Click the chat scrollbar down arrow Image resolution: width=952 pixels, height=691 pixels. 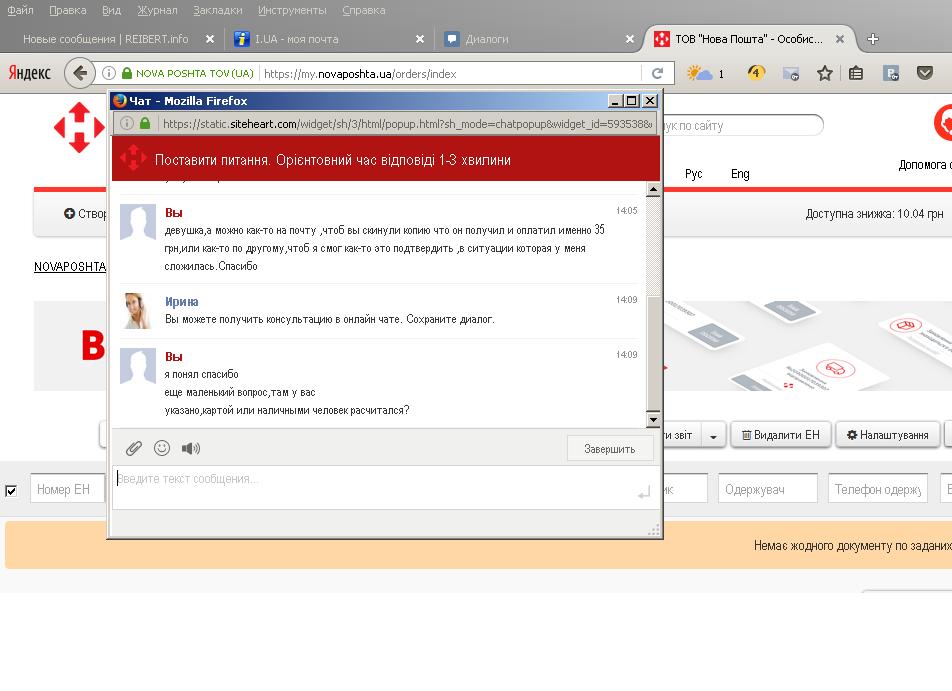pyautogui.click(x=653, y=420)
